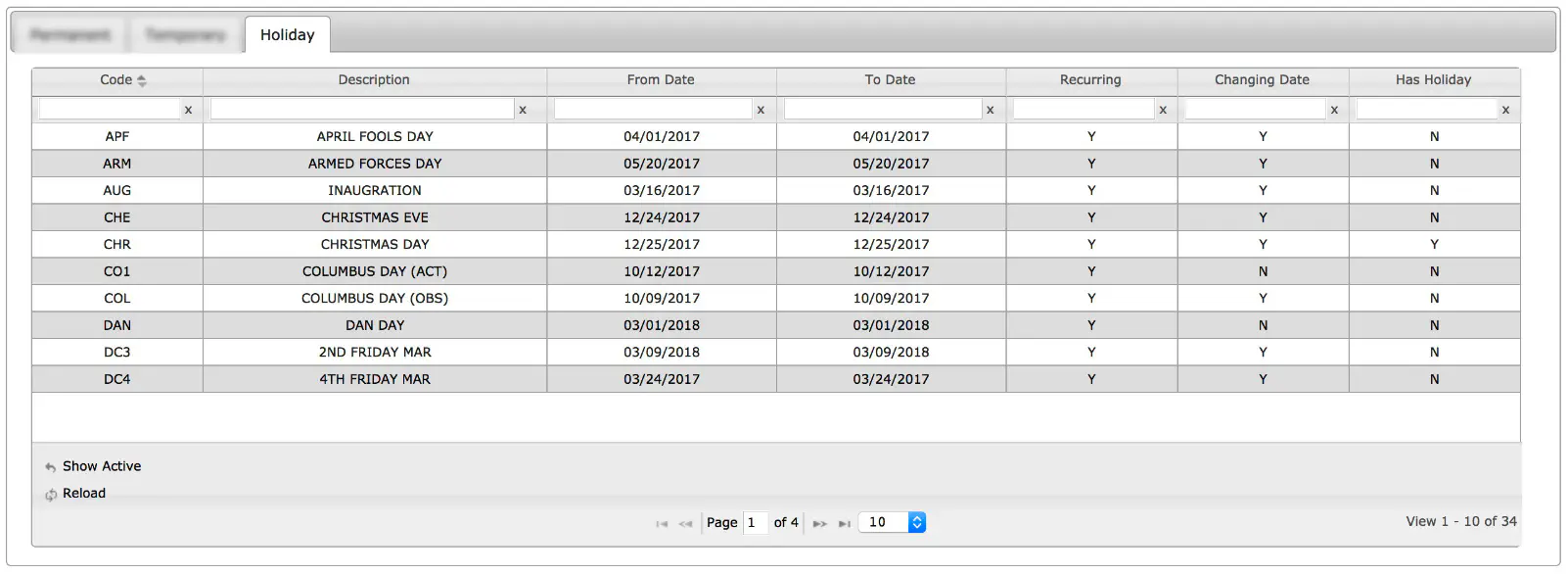Click Changing Date N in CO1 row
Screen dimensions: 1568x574
1263,271
